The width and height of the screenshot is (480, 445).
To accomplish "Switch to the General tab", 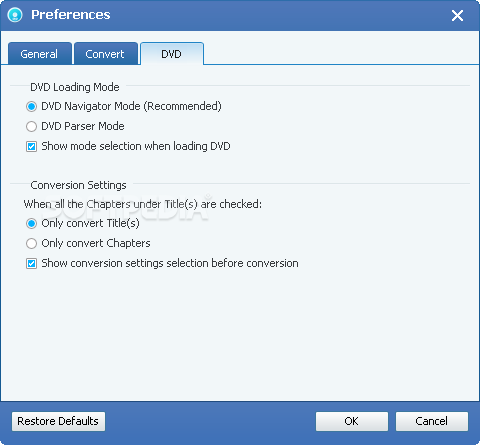I will [39, 54].
